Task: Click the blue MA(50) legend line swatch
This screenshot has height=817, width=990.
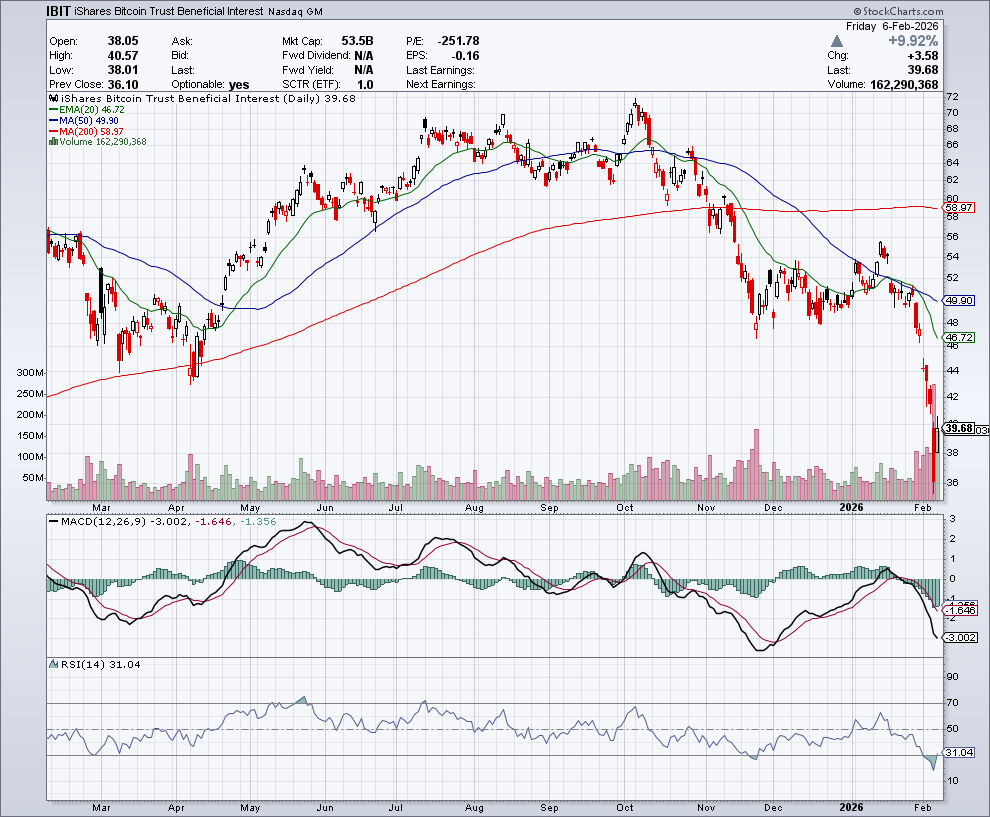Action: [x=54, y=121]
